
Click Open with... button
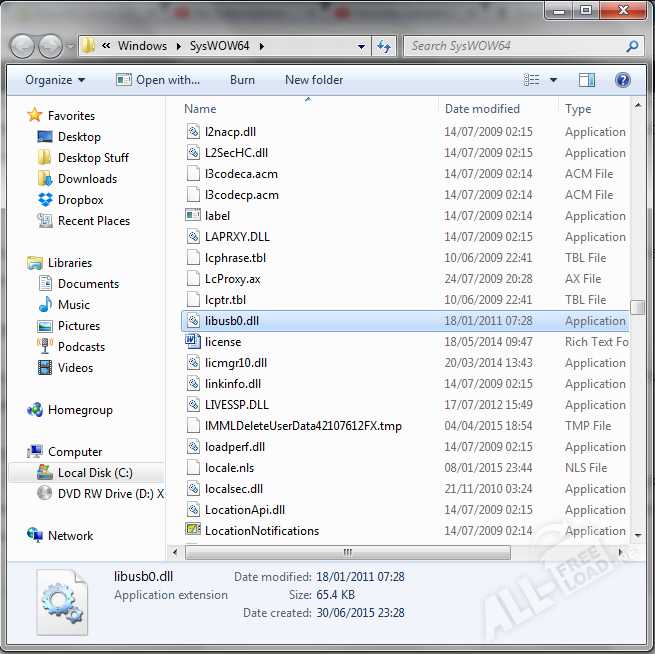click(158, 80)
